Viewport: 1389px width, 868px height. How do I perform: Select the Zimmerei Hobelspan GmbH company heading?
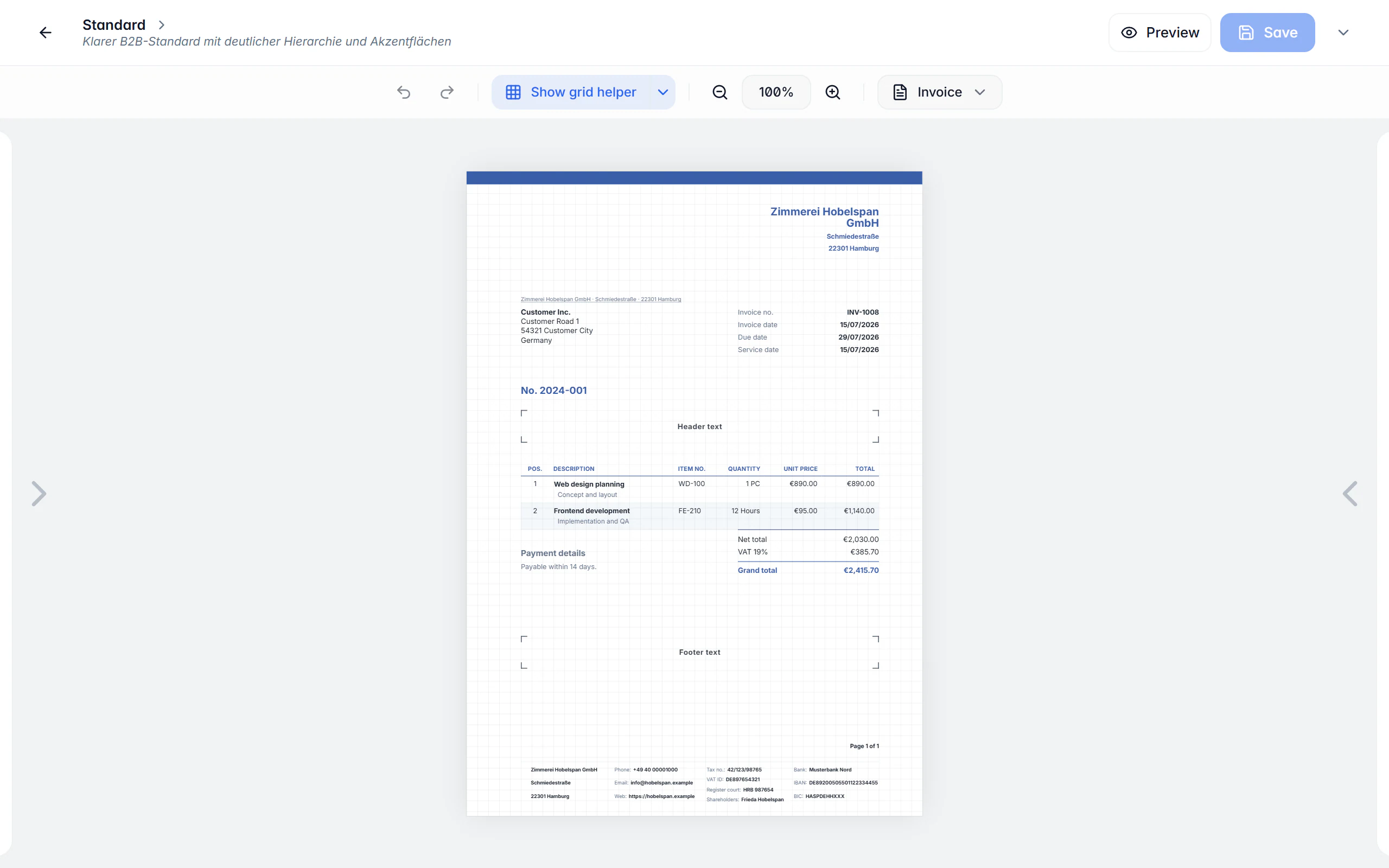(x=824, y=217)
